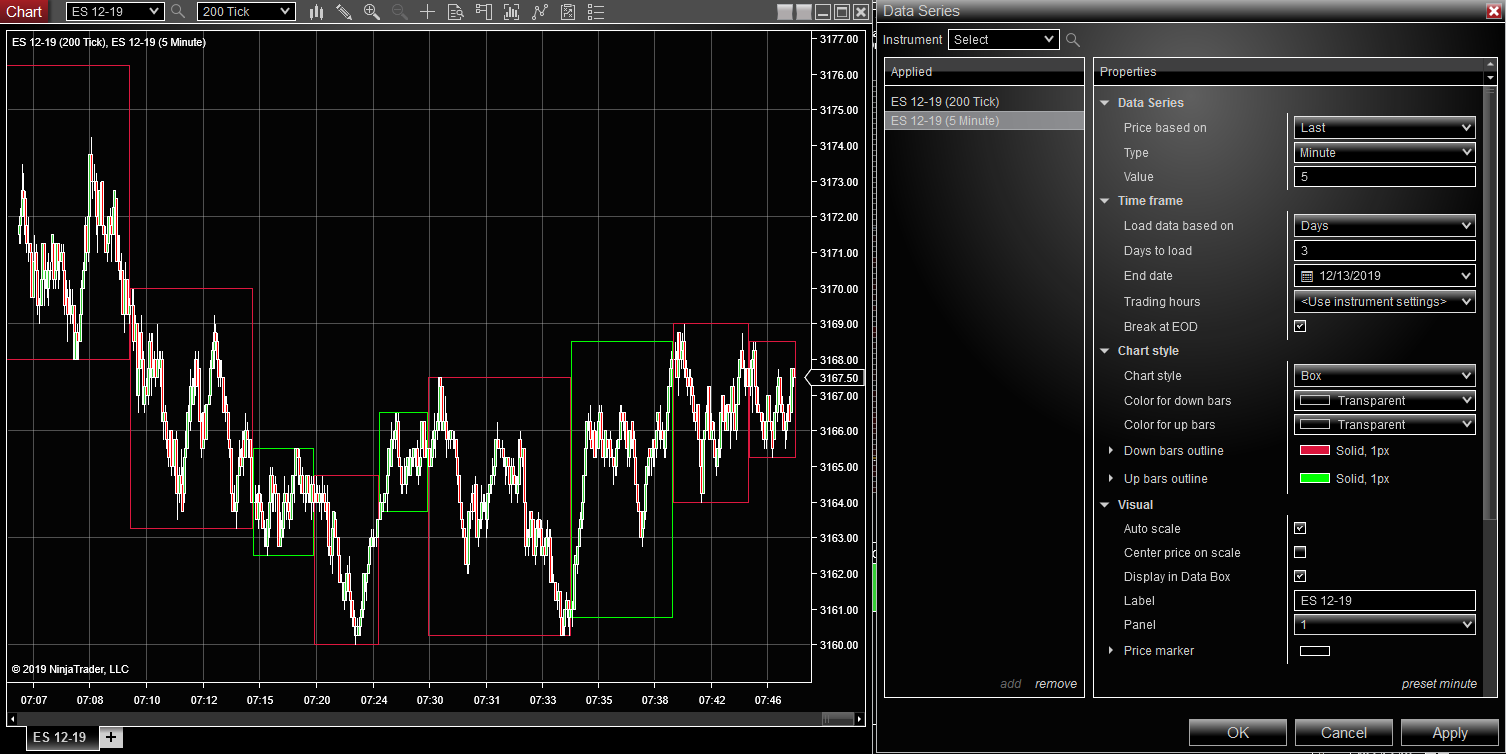The image size is (1506, 754).
Task: Open Color for up bars Transparent selector
Action: click(x=1385, y=425)
